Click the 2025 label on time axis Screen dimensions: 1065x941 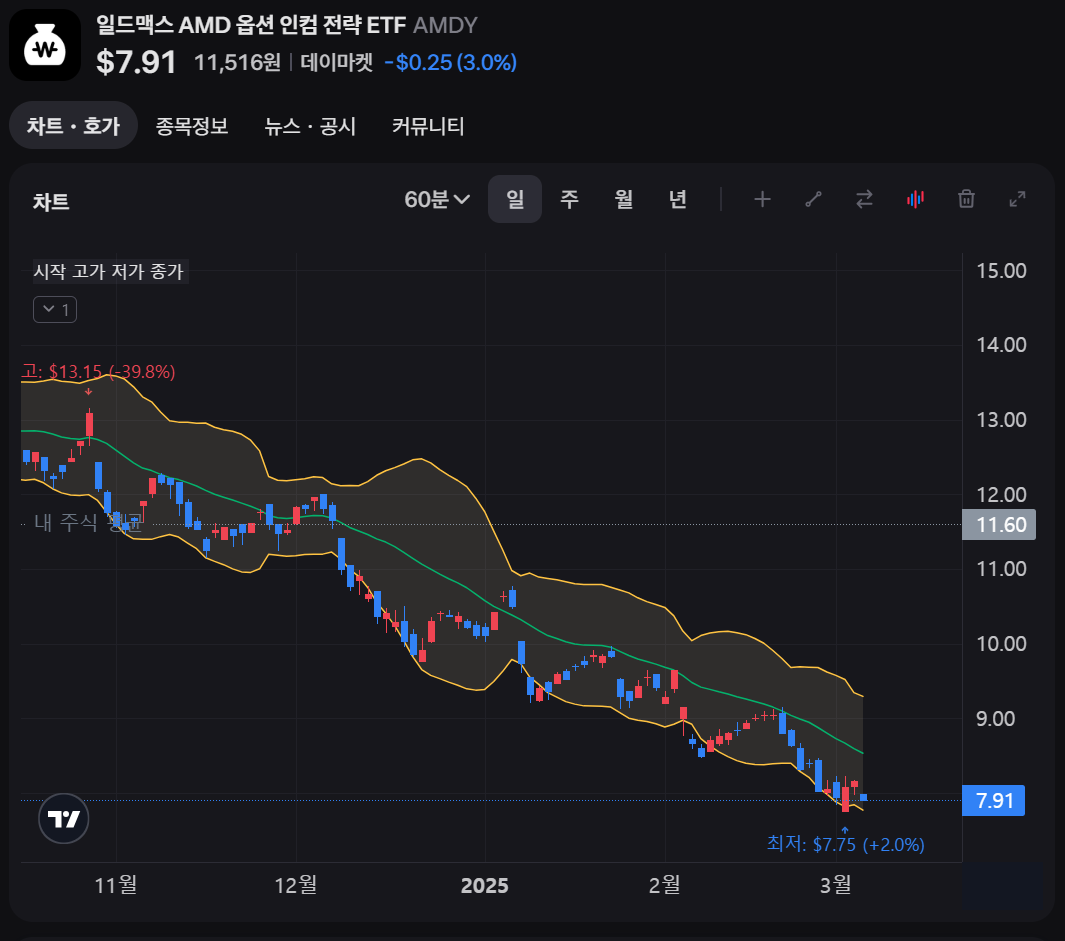tap(484, 885)
